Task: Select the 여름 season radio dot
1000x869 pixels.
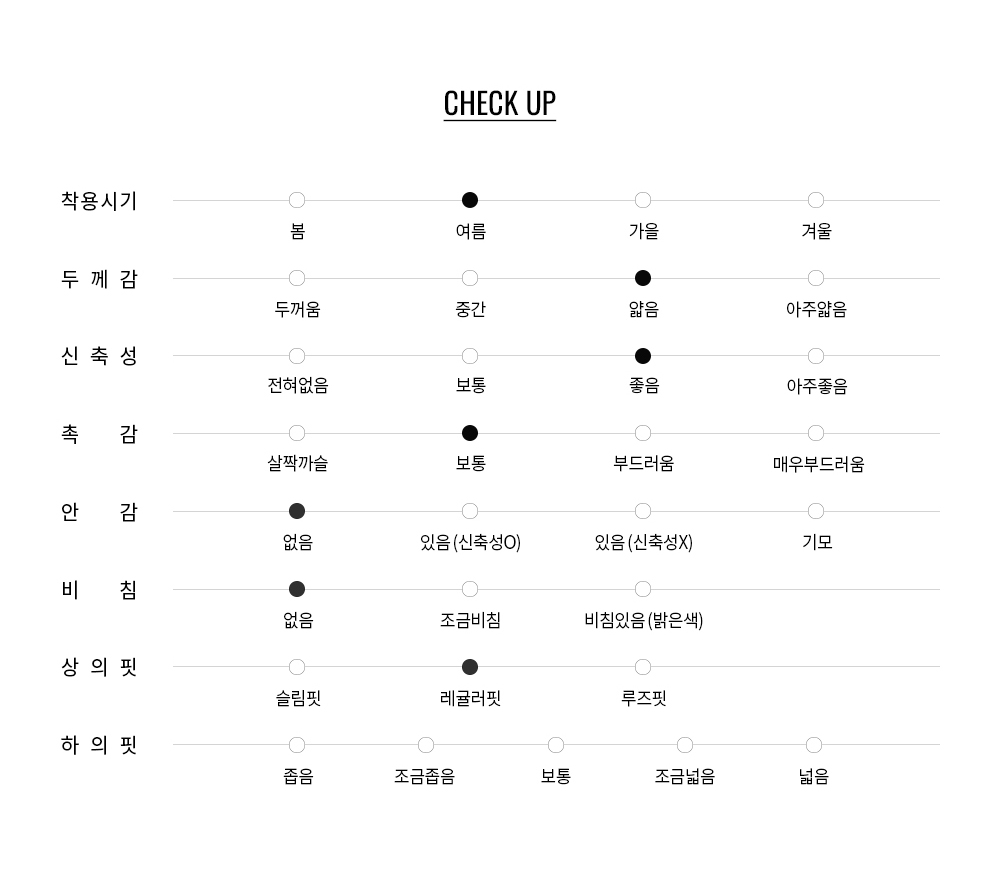Action: point(470,200)
